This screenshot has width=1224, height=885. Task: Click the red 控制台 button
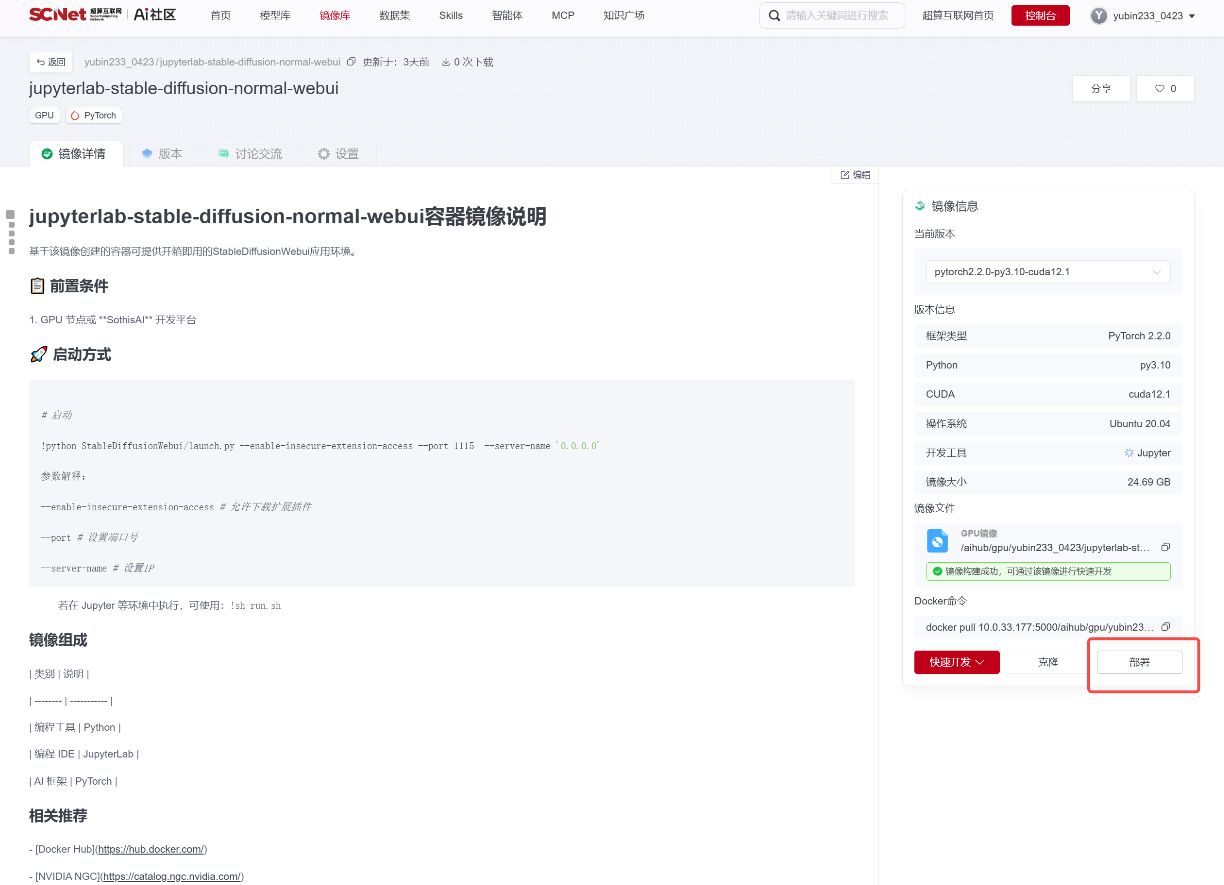[x=1040, y=16]
